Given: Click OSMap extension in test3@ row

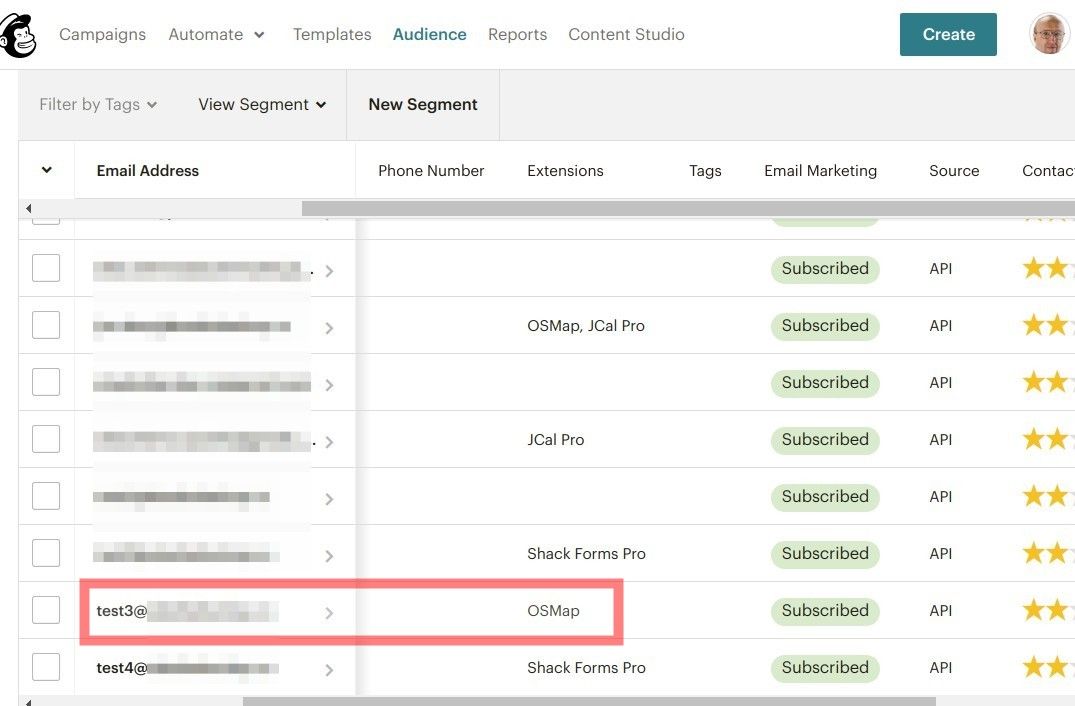Looking at the screenshot, I should (553, 611).
